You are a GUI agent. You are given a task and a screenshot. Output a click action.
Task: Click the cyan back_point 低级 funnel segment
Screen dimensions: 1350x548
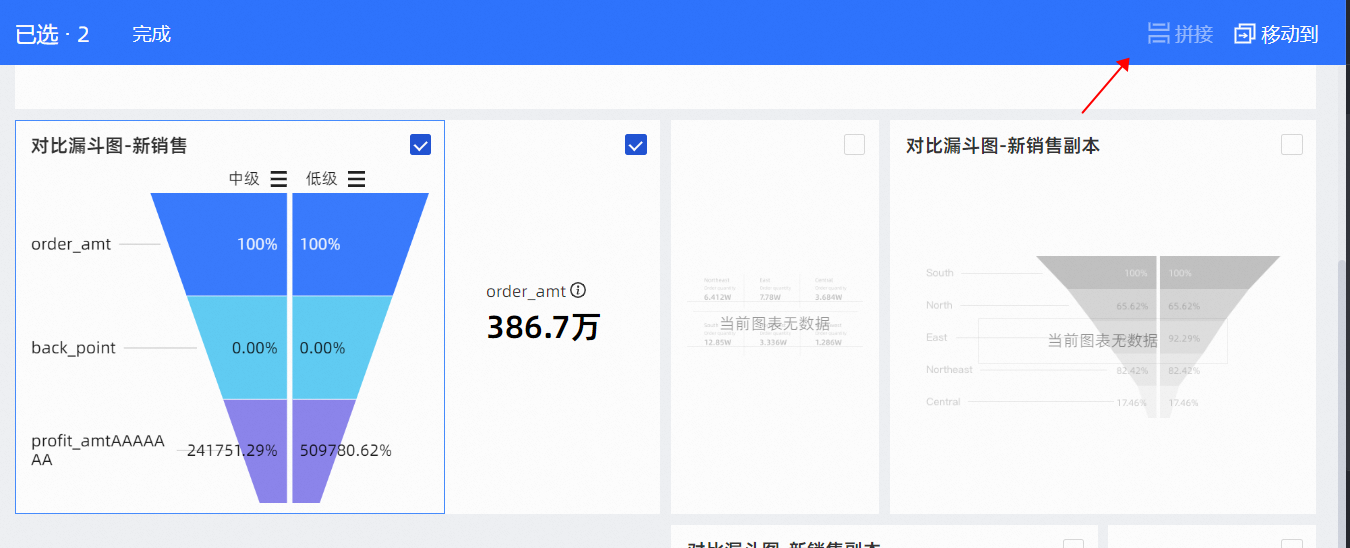(335, 348)
